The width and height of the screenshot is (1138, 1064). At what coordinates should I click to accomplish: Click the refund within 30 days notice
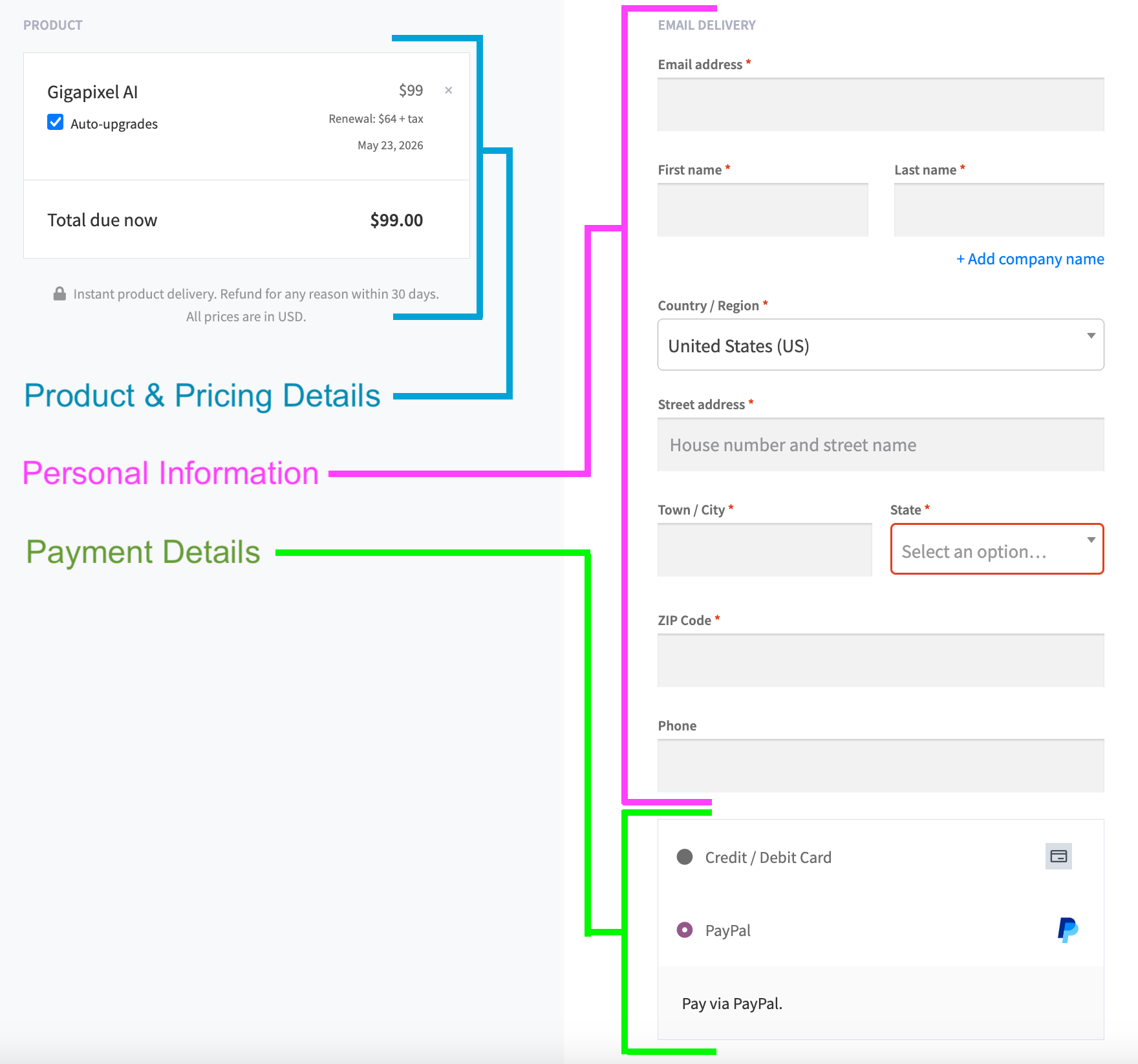330,294
